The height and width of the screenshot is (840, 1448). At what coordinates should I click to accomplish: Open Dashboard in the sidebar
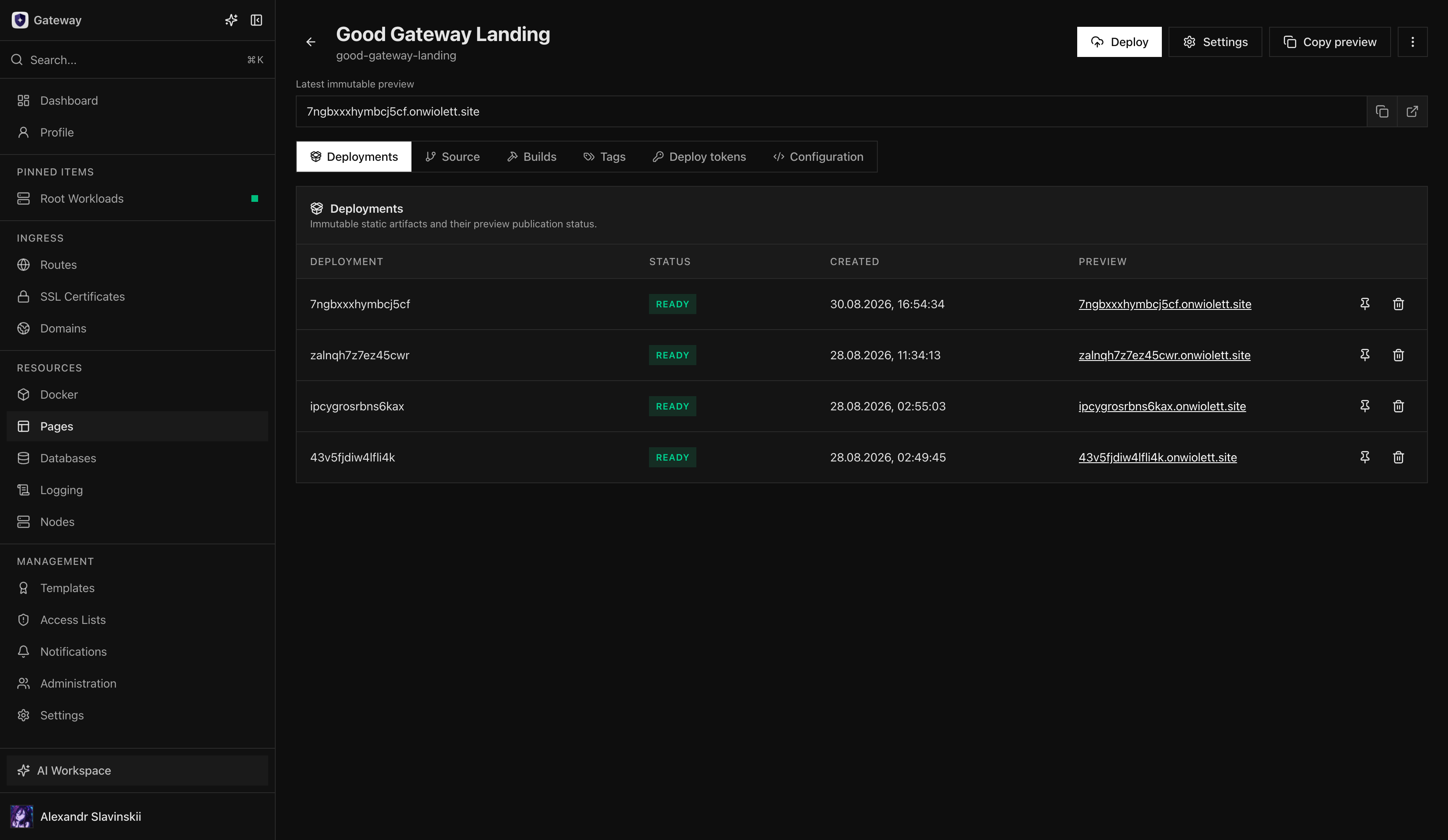(x=137, y=100)
